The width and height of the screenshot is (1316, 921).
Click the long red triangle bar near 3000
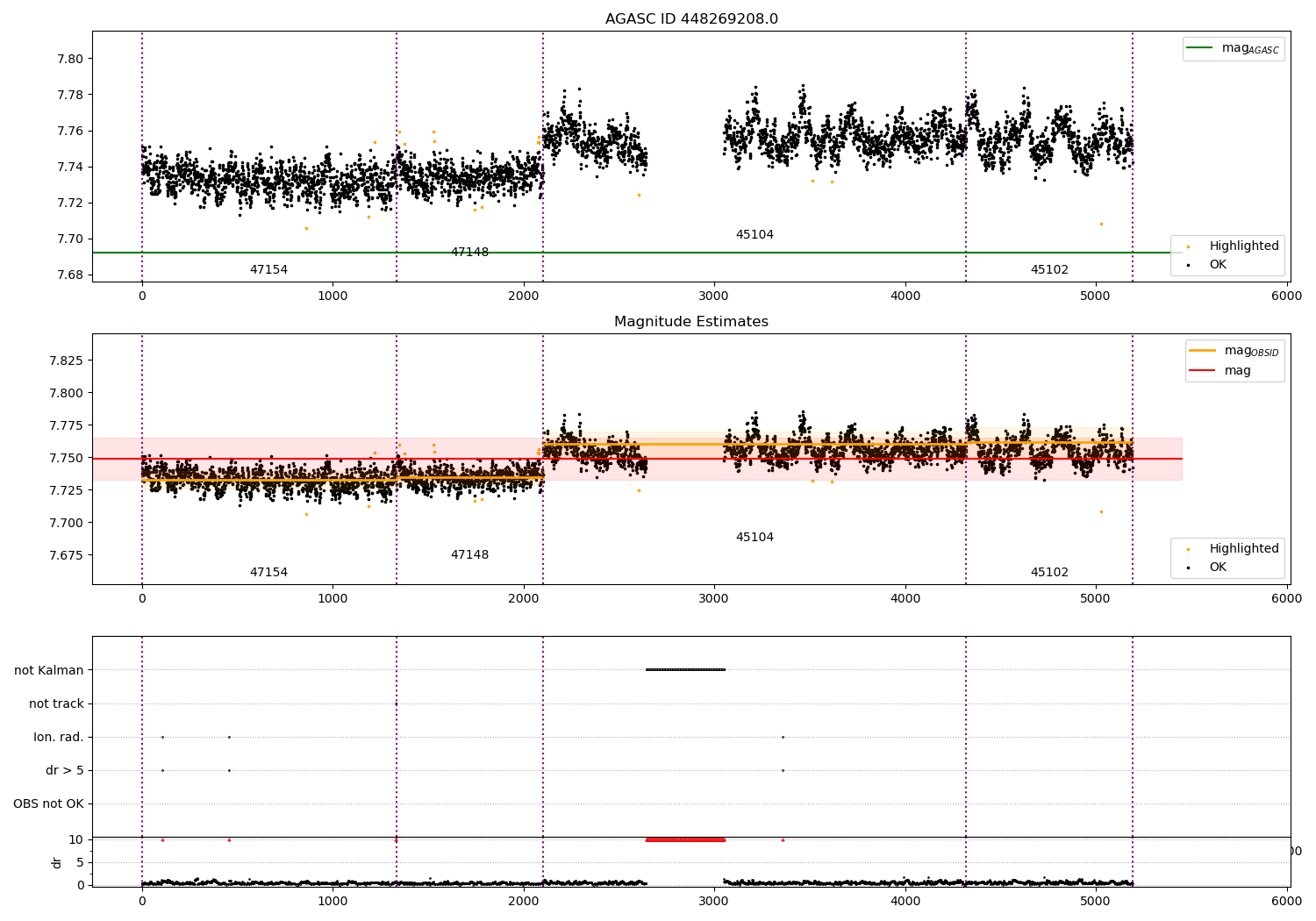click(685, 839)
